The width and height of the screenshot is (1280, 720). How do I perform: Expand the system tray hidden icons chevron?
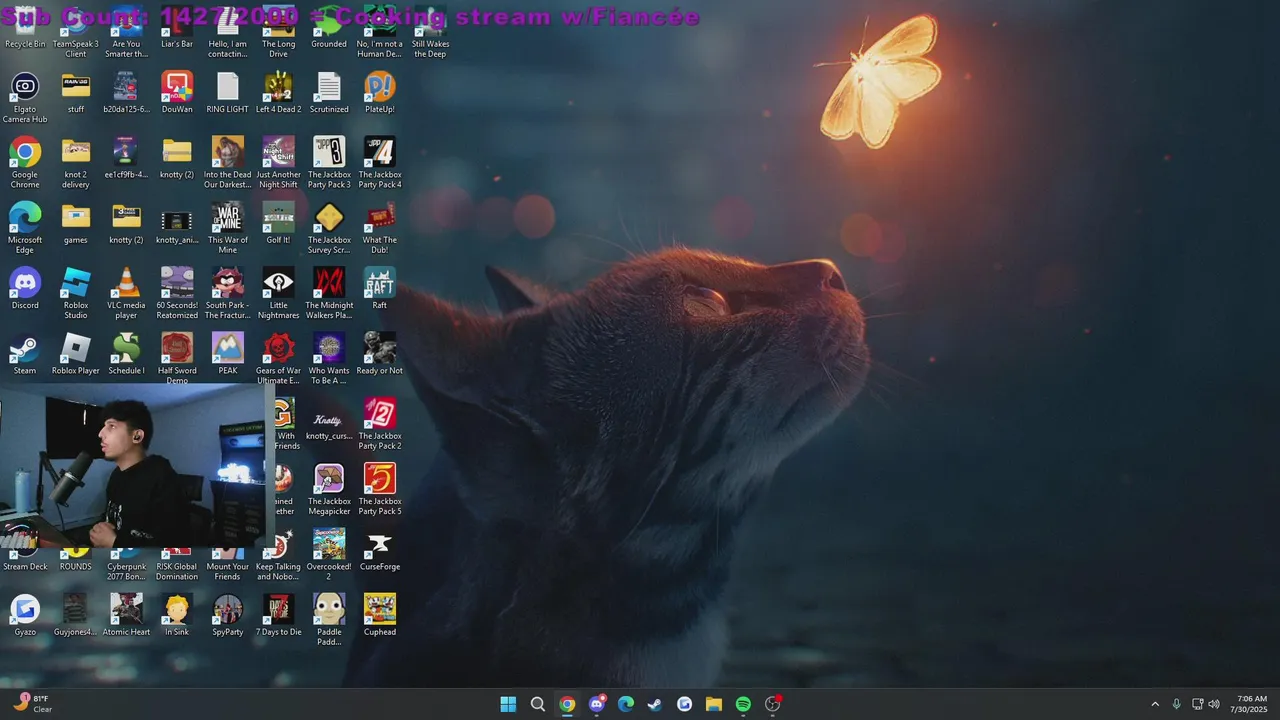point(1155,704)
